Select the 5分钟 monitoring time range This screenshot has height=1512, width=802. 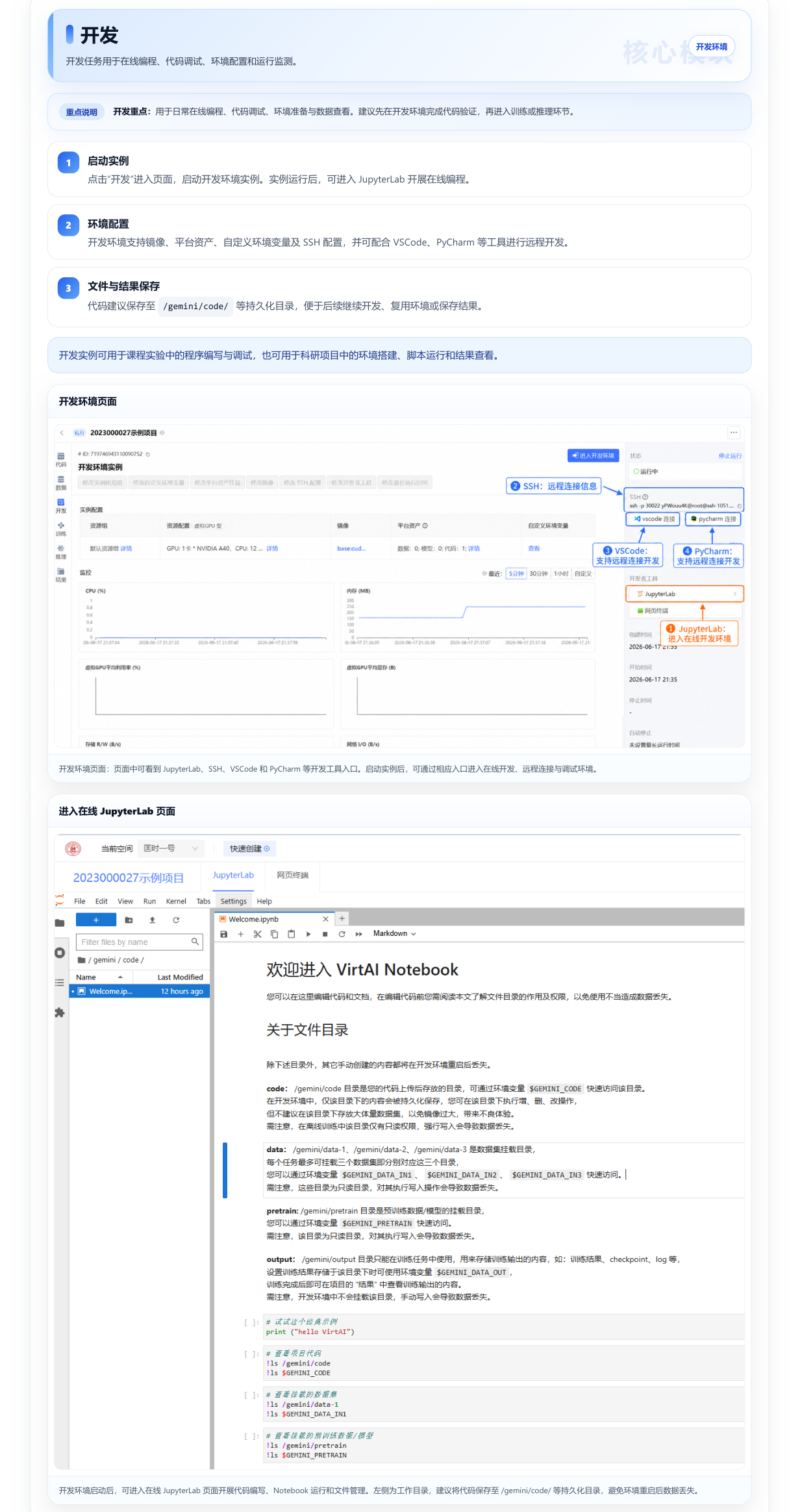pos(516,573)
